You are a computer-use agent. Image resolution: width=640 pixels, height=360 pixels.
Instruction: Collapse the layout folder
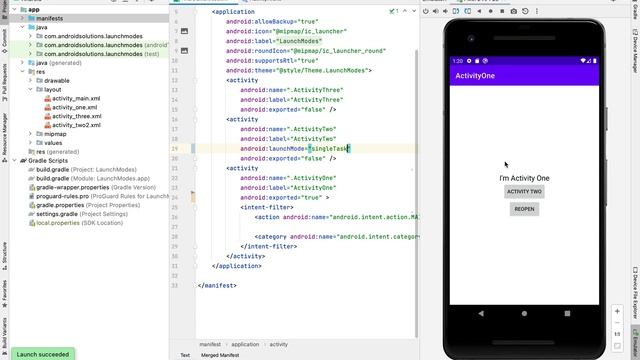coord(30,89)
